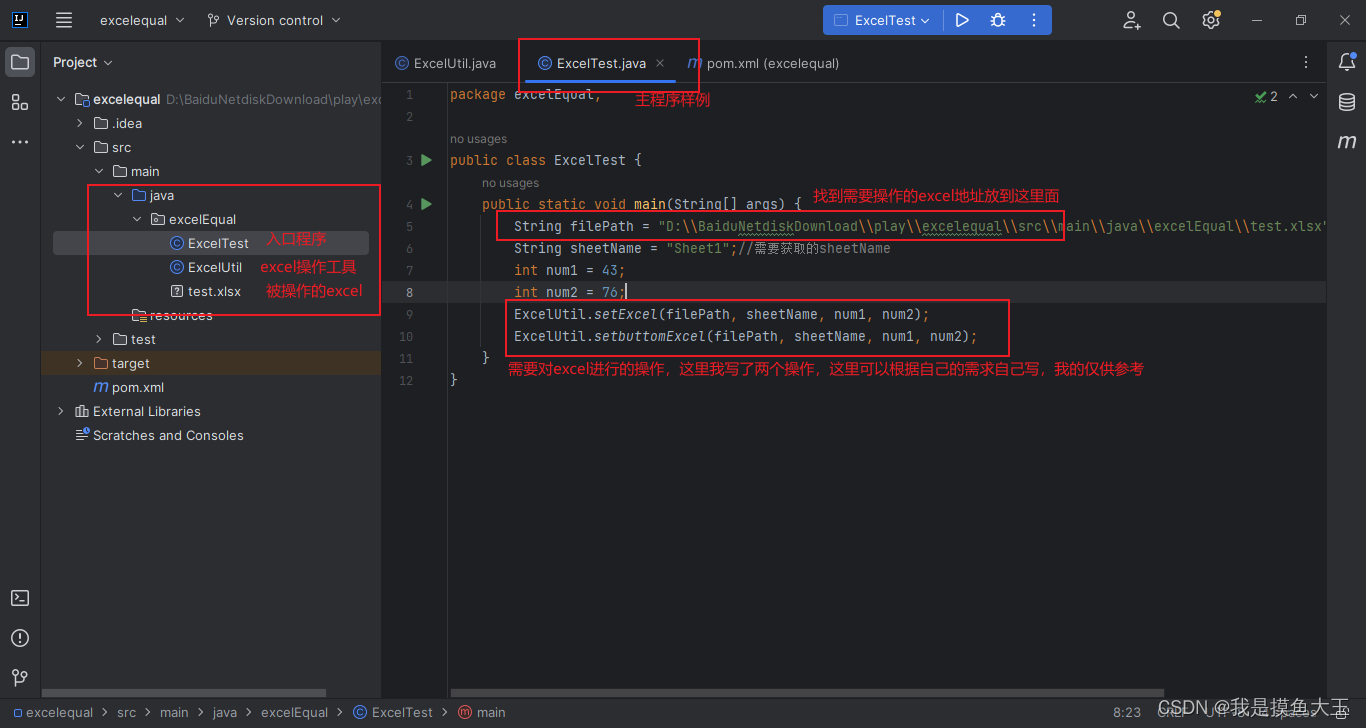This screenshot has height=728, width=1366.
Task: Open the Problems tool window icon
Action: 20,637
